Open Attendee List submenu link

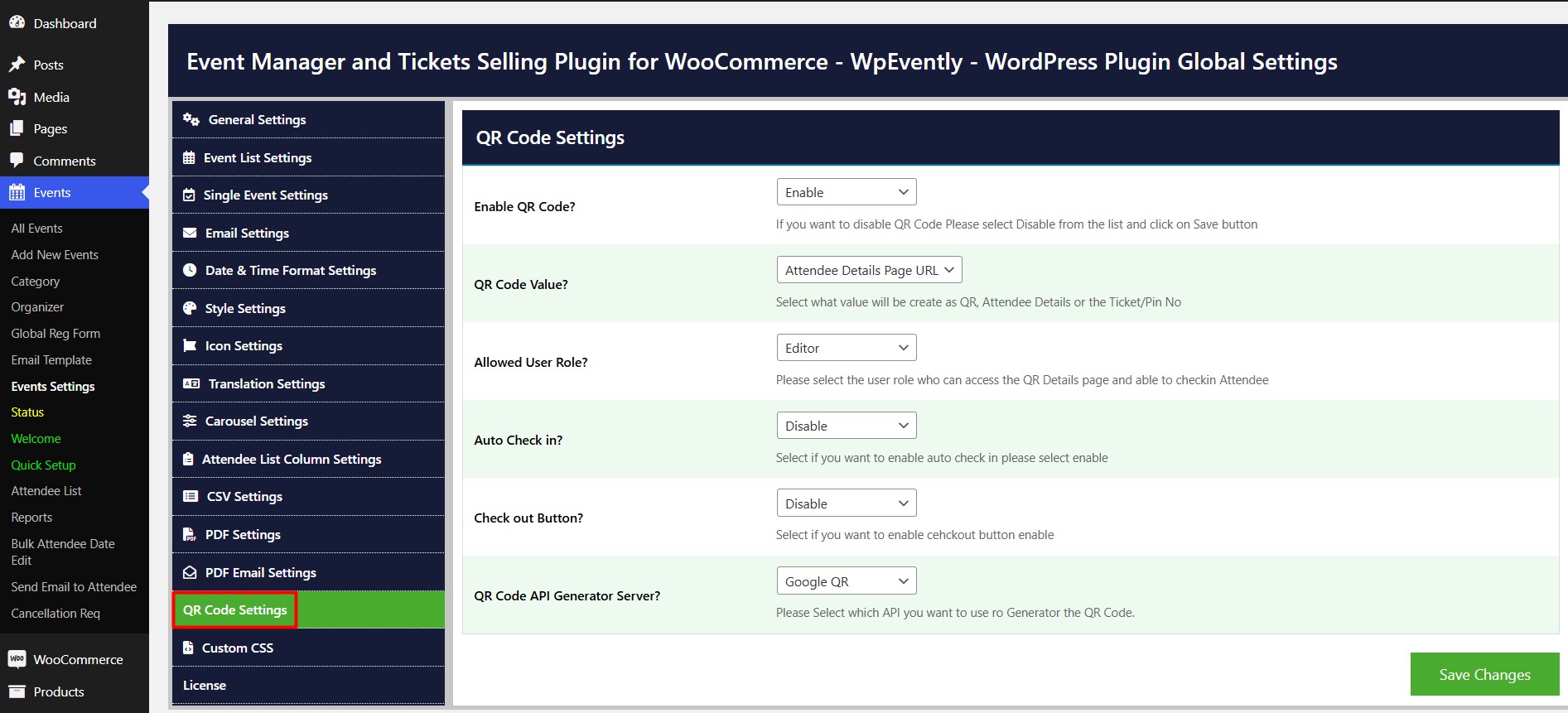pos(46,491)
